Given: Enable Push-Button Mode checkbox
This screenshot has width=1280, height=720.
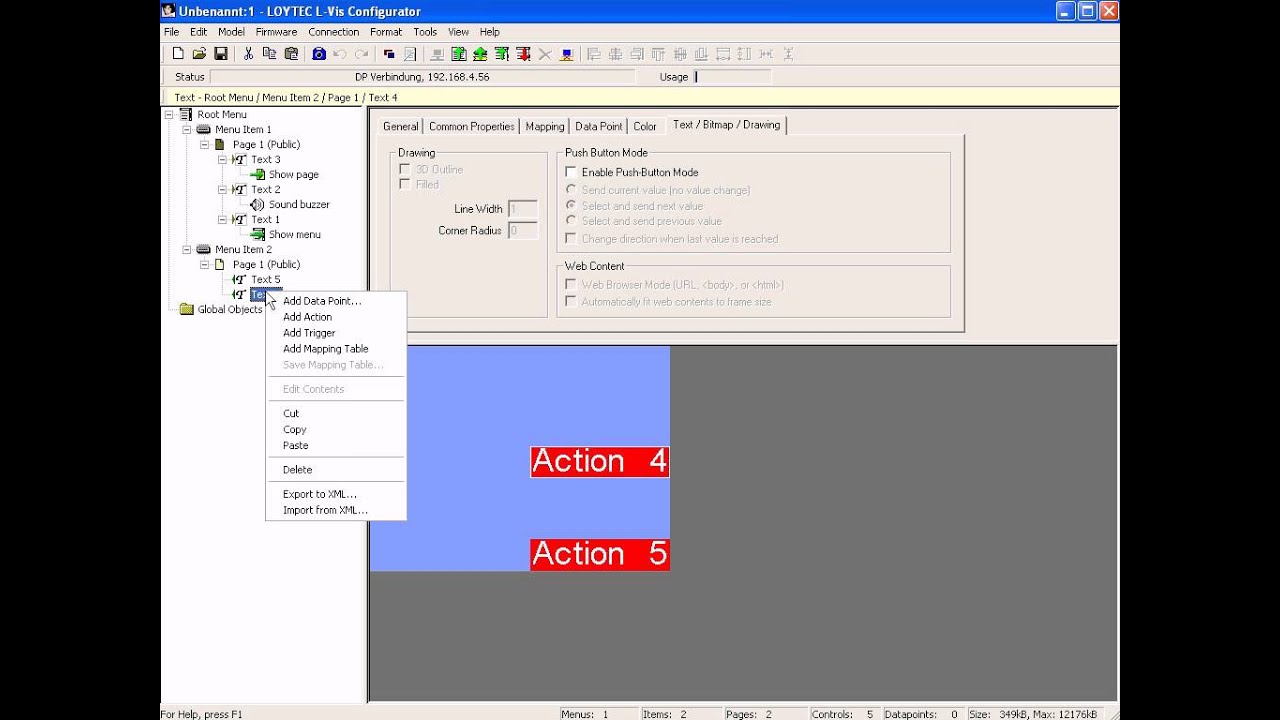Looking at the screenshot, I should 571,172.
